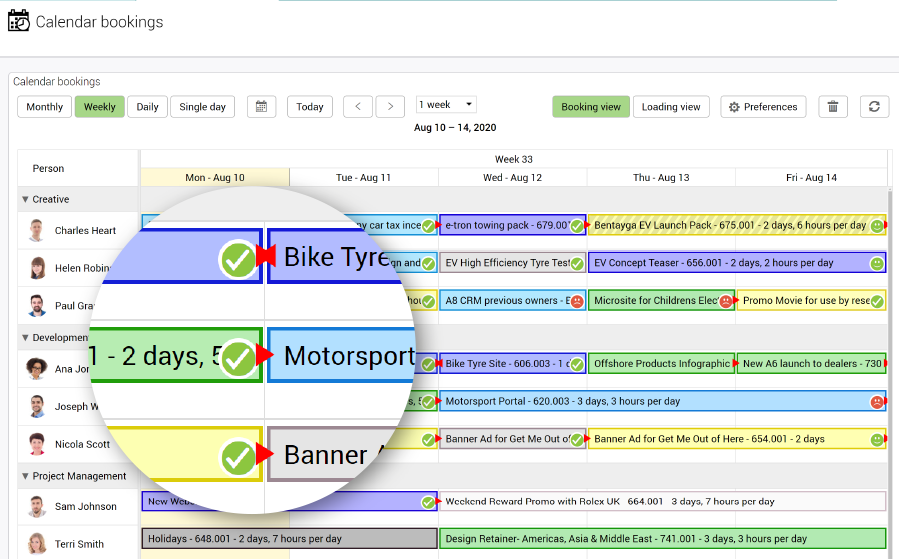Click smiley on EV Concept Teaser booking
Image resolution: width=900 pixels, height=559 pixels.
876,263
